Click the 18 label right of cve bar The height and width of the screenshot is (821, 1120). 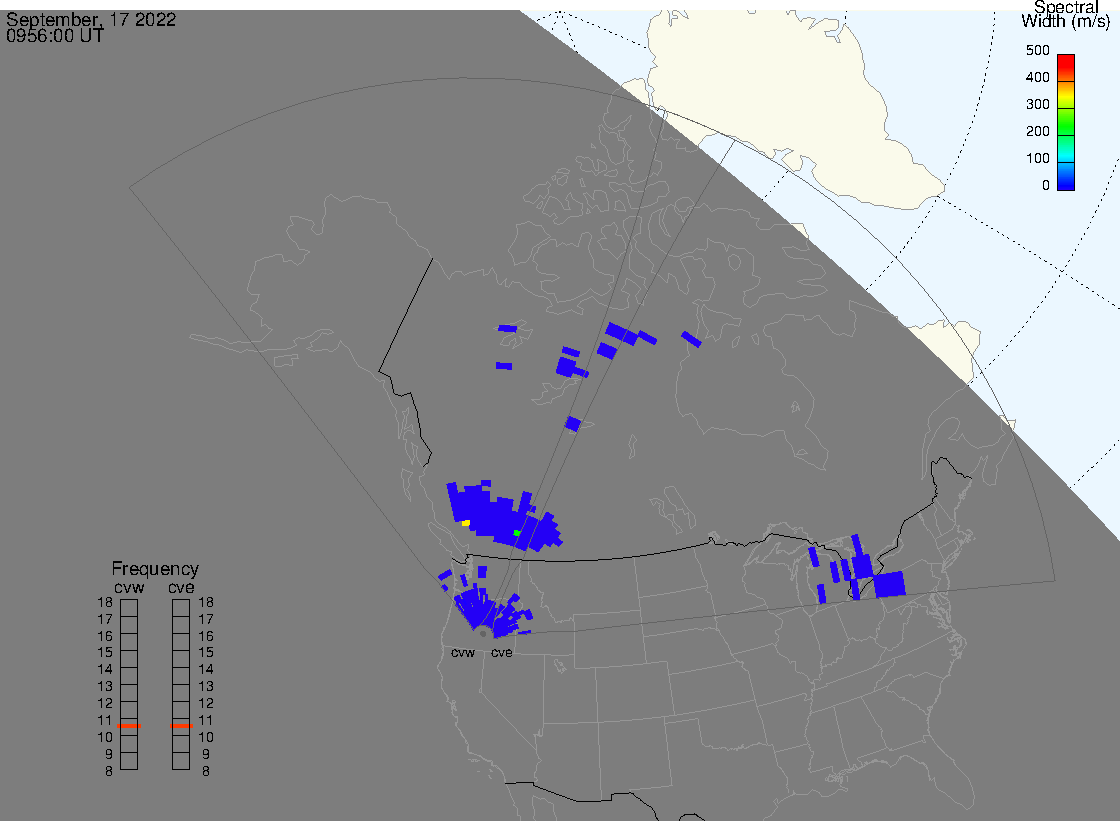(x=206, y=602)
